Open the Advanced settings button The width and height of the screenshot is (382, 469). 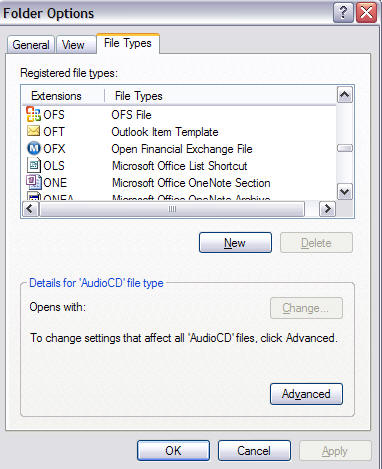pos(306,394)
